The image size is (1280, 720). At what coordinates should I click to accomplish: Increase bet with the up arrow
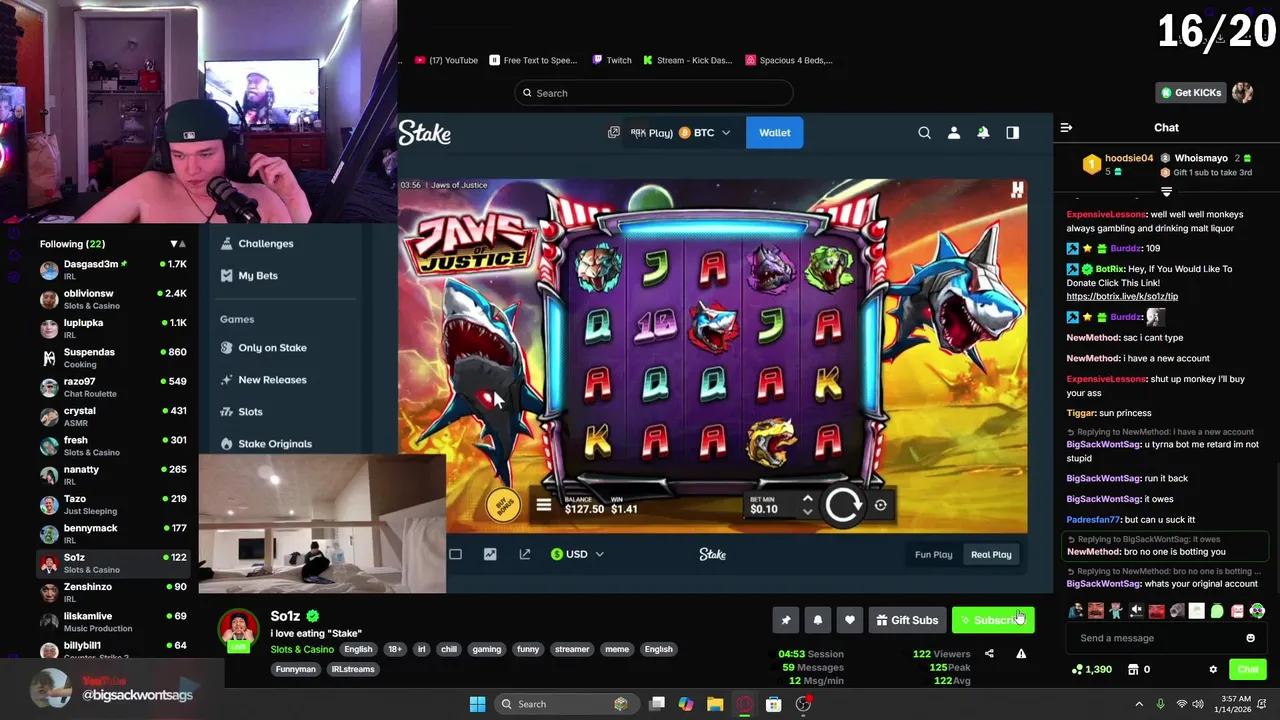[x=807, y=498]
